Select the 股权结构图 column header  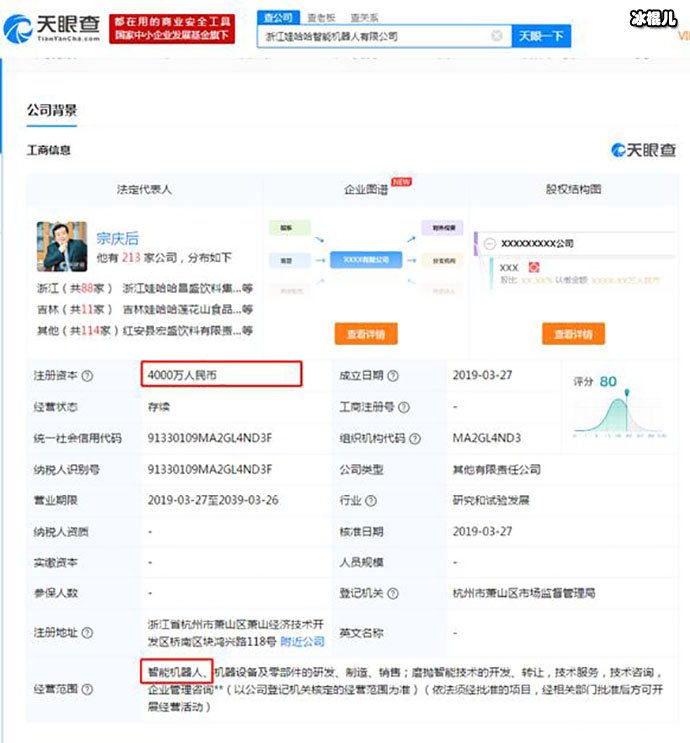click(573, 190)
